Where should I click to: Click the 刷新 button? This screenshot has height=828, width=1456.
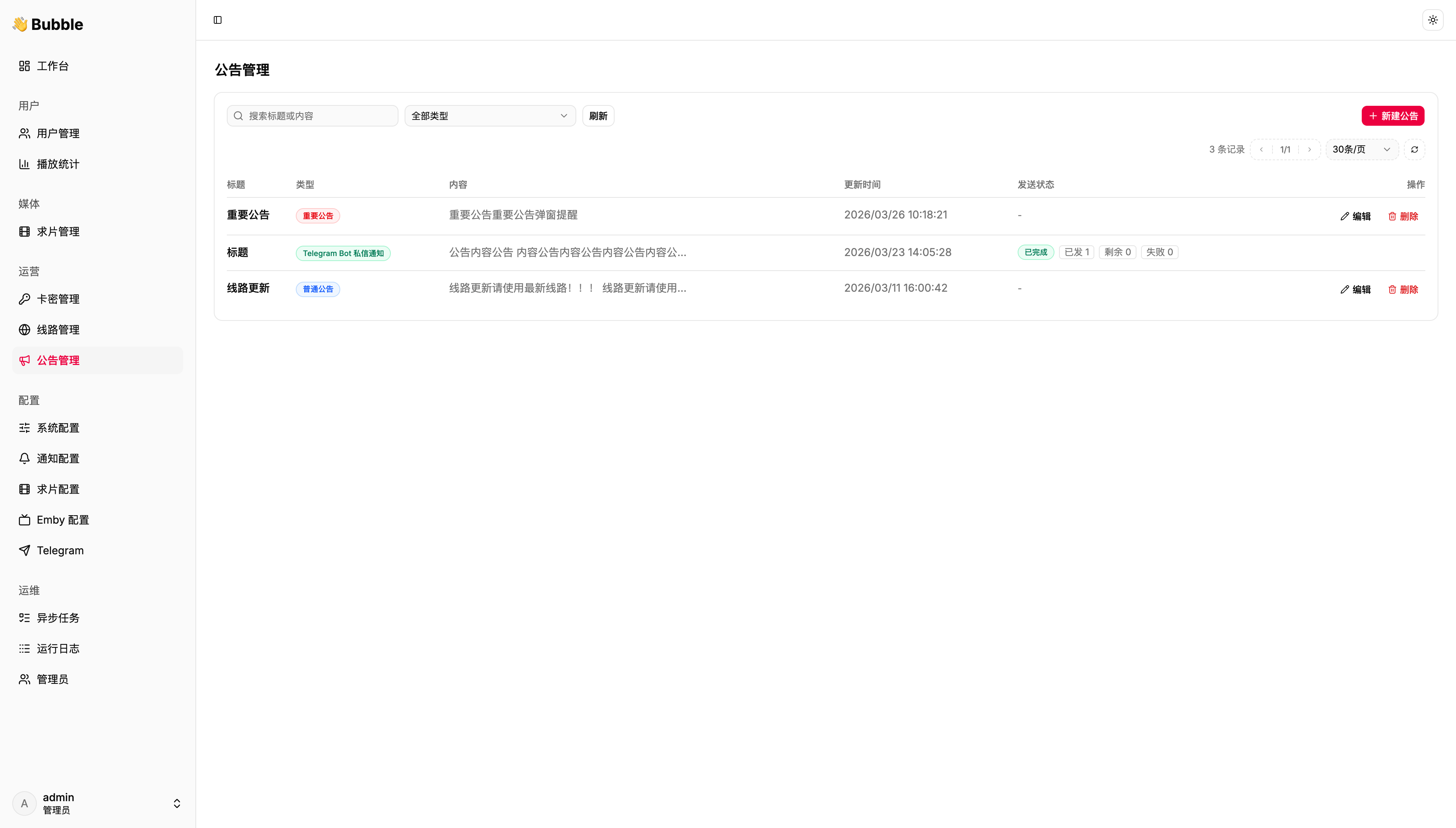598,116
